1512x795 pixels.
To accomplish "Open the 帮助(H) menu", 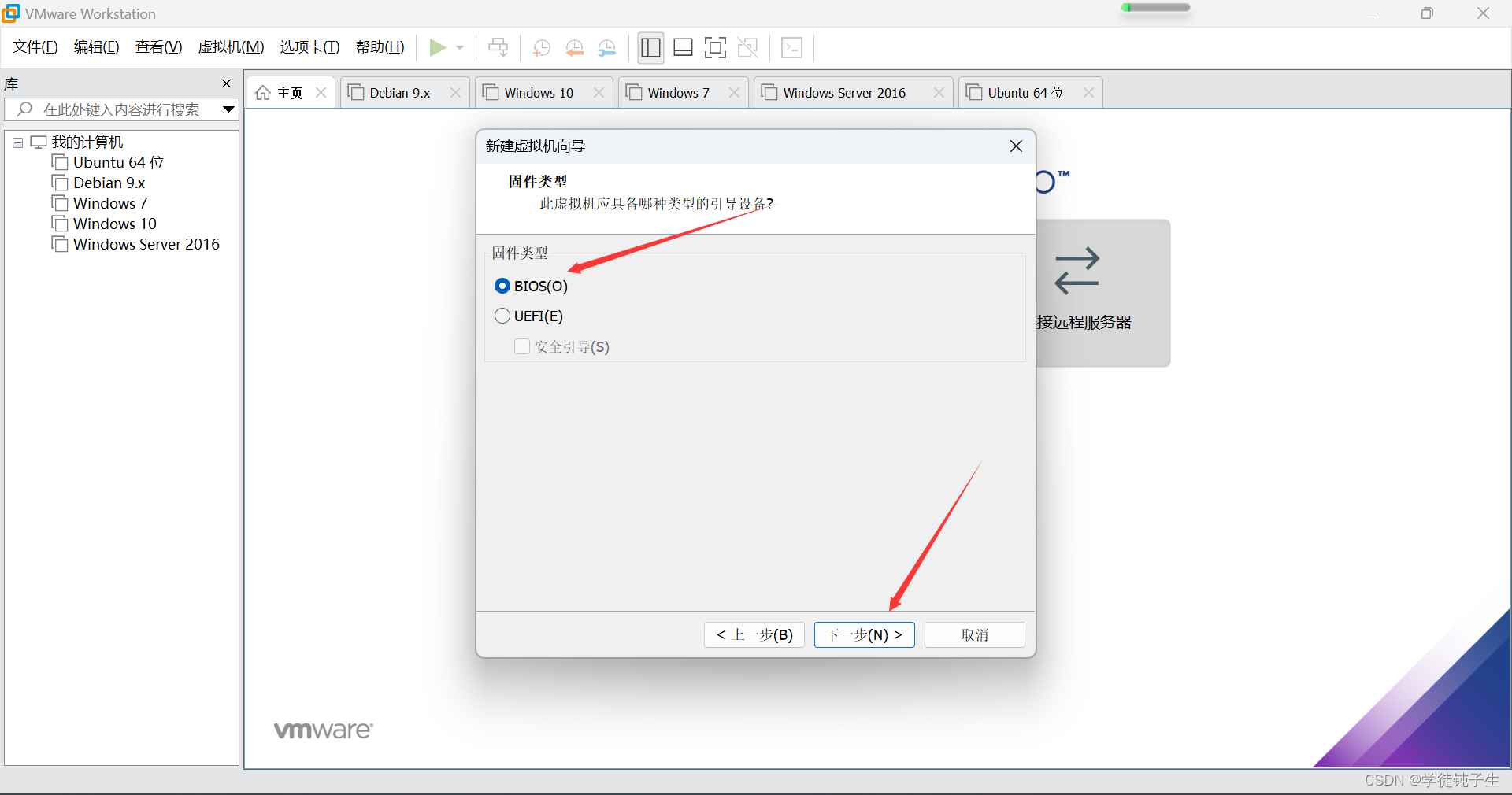I will click(380, 47).
